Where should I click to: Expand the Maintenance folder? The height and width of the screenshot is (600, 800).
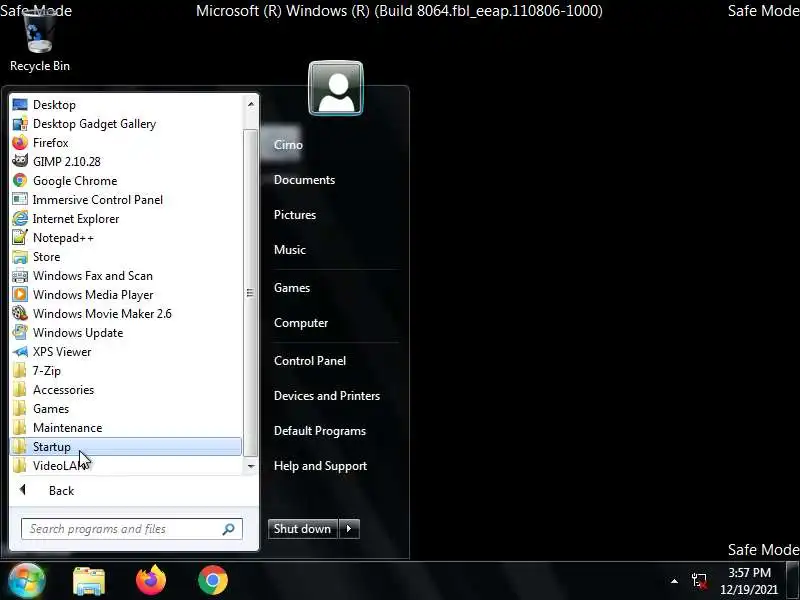point(126,428)
